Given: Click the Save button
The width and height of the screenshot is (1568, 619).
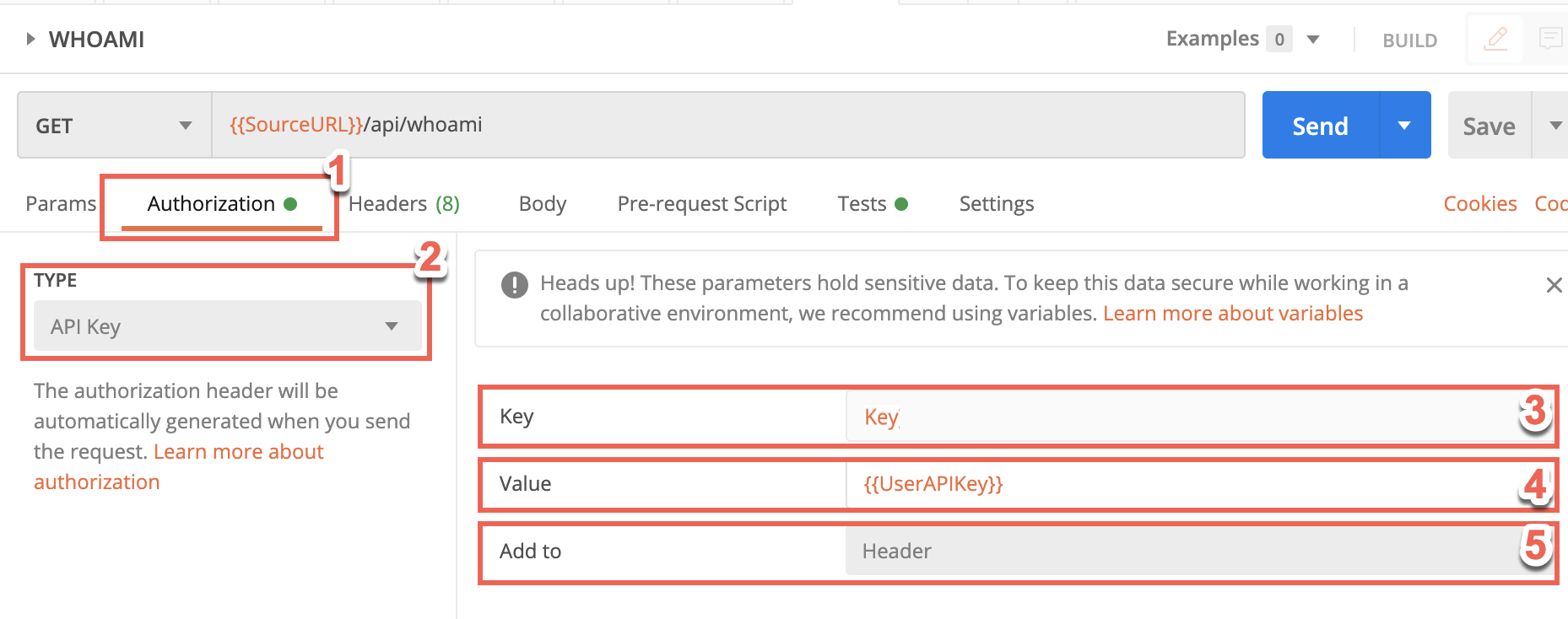Looking at the screenshot, I should coord(1489,126).
